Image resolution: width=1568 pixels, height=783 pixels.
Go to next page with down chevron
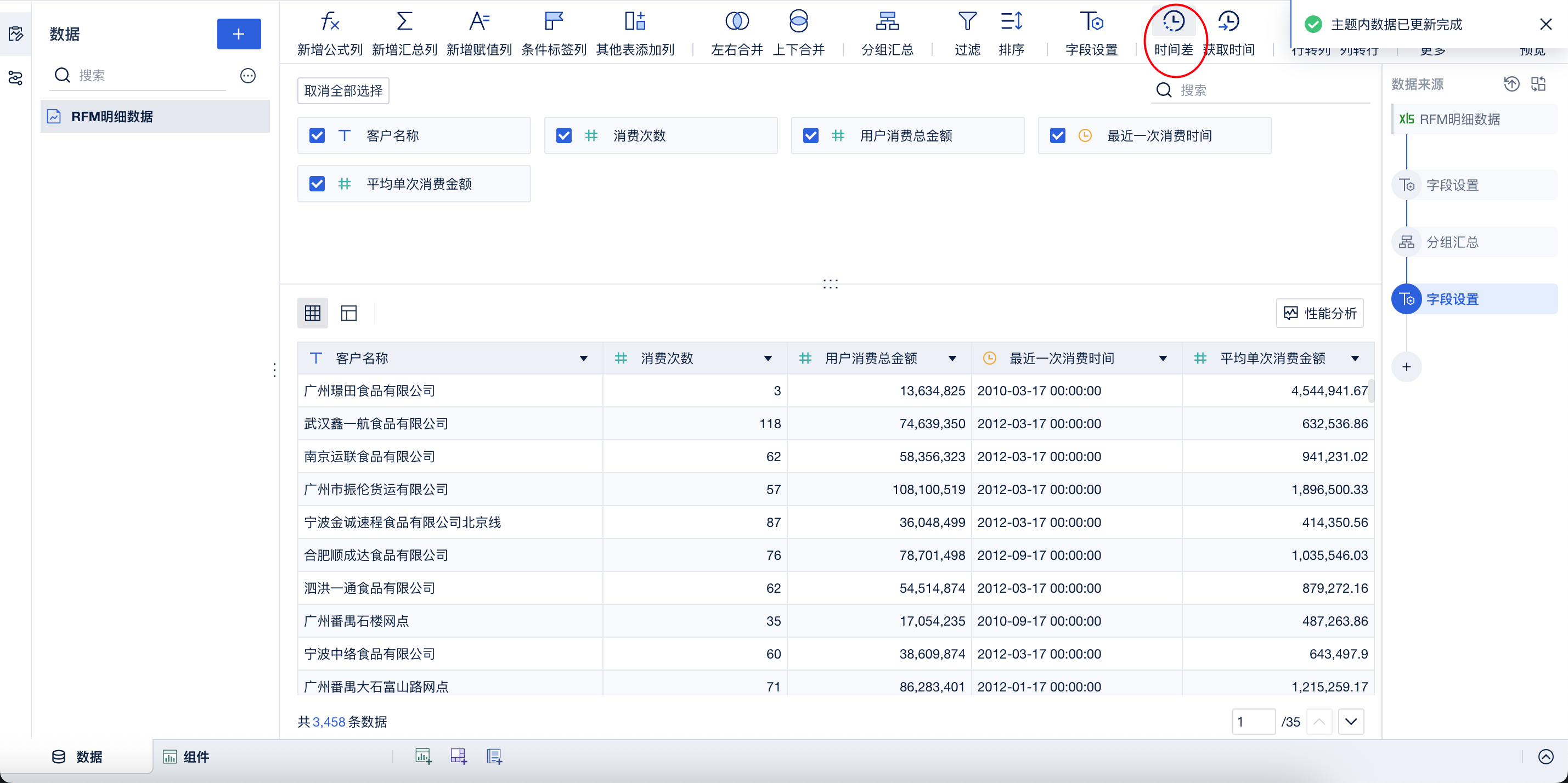tap(1351, 722)
